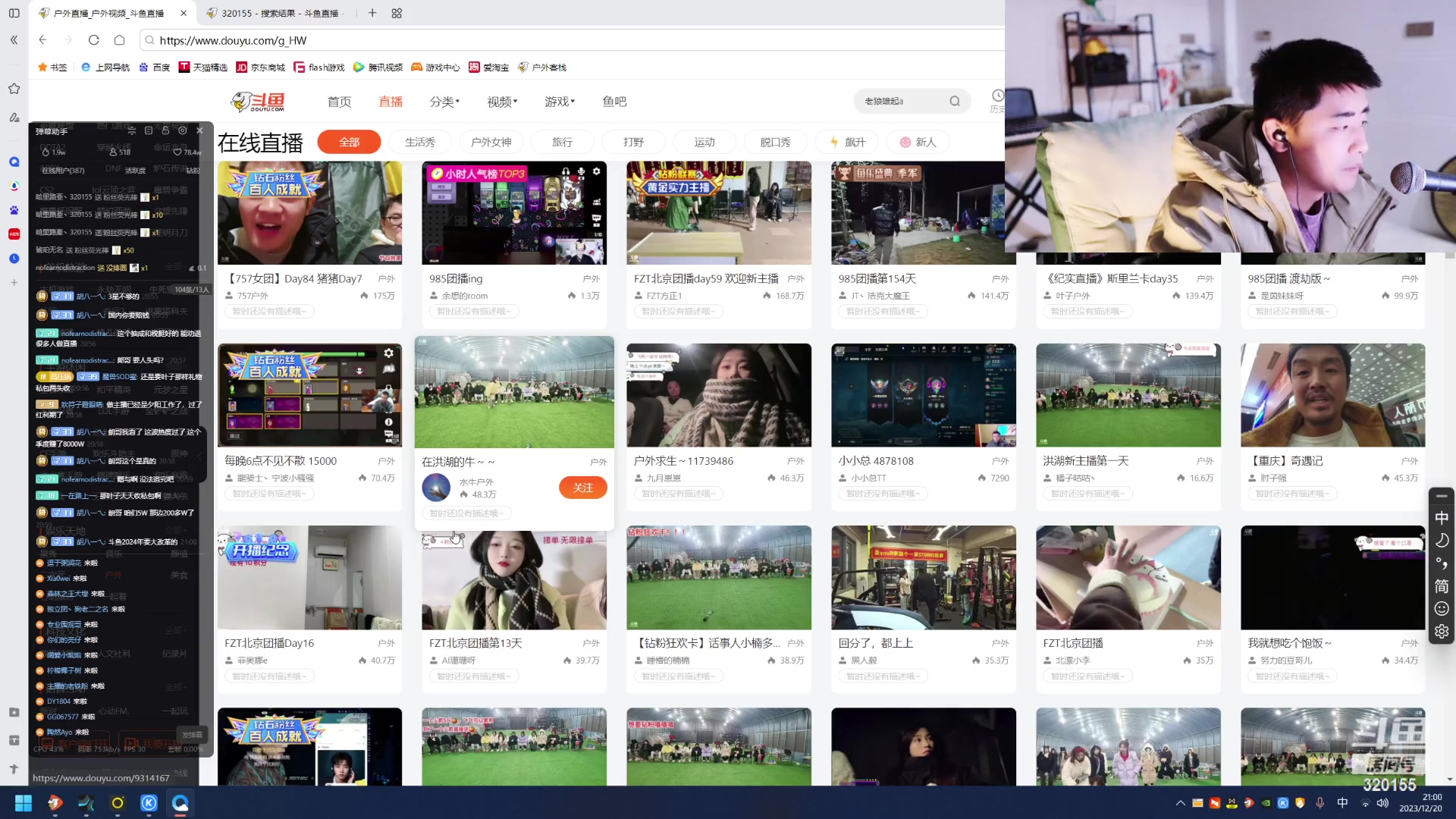
Task: Open the 【重庆】奇遇记 stream thumbnail
Action: (x=1333, y=395)
